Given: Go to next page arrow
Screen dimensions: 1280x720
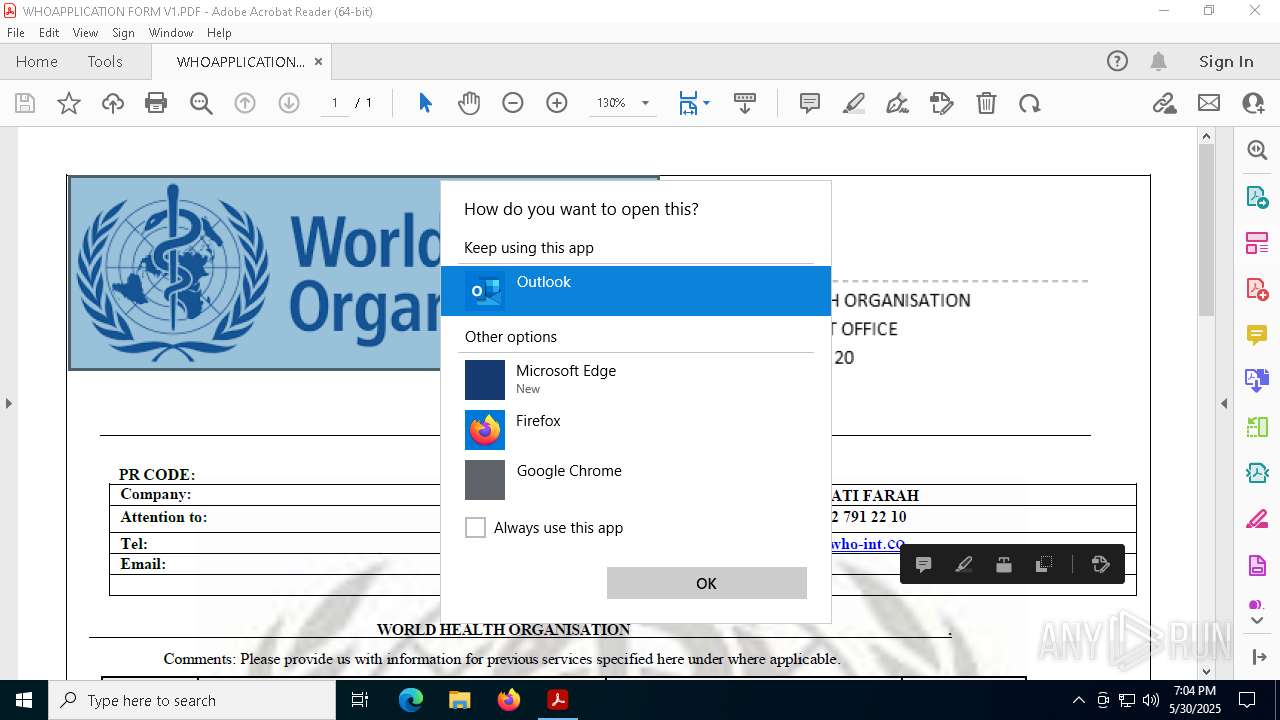Looking at the screenshot, I should click(x=289, y=103).
